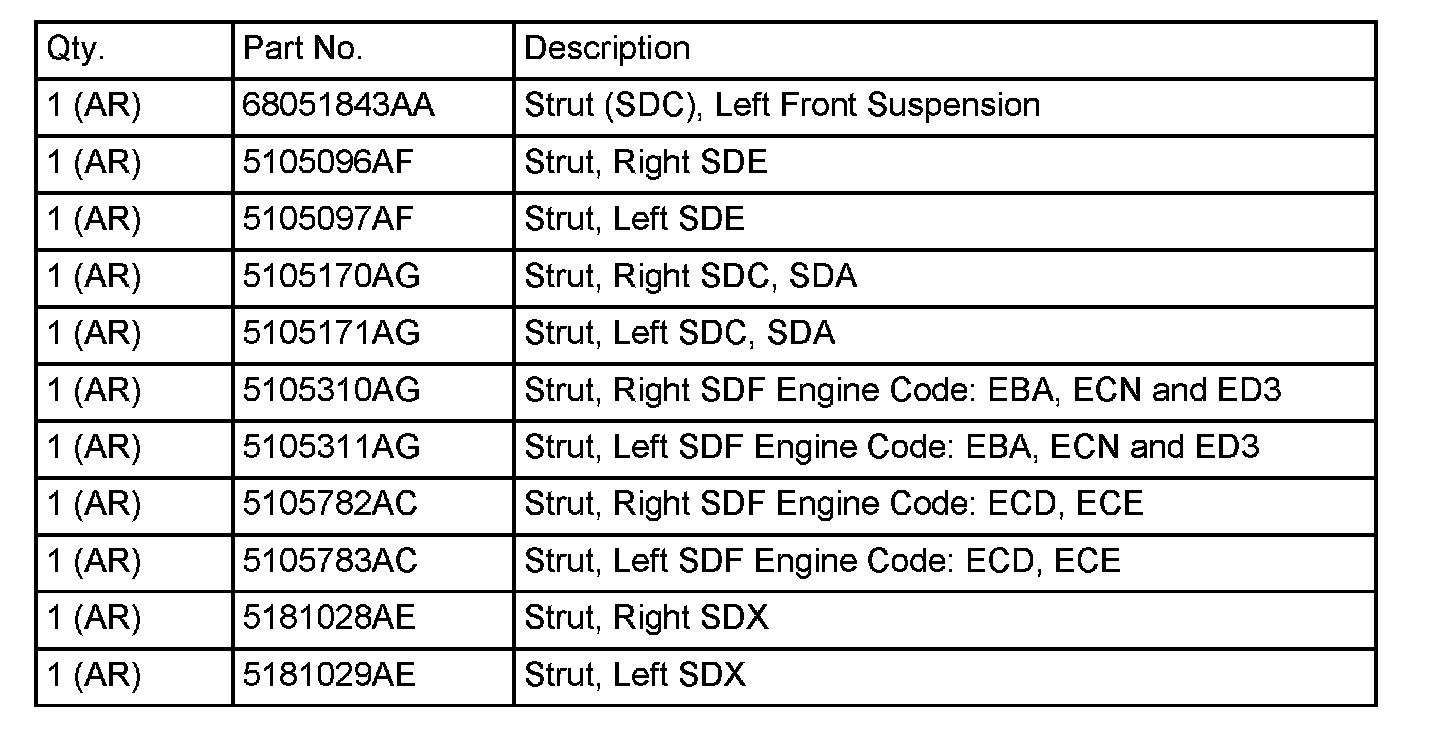Screen dimensions: 1440x746
Task: Click the Left Front Suspension strut description
Action: click(x=782, y=105)
